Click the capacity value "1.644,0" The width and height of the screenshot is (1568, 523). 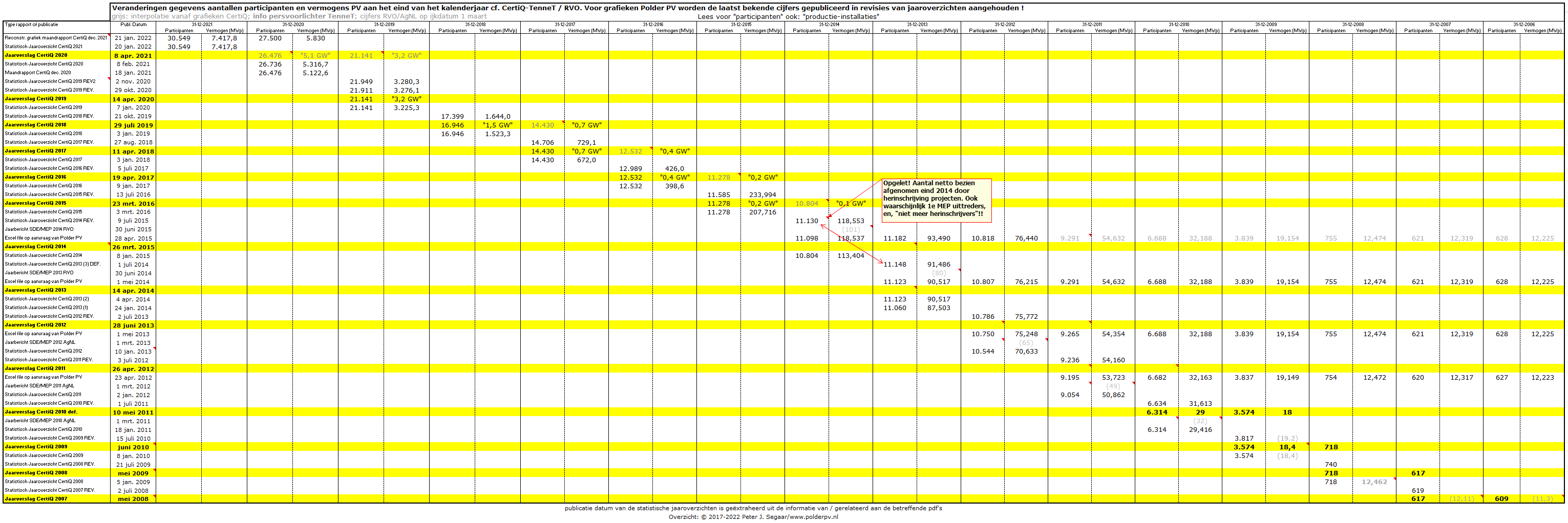coord(498,116)
